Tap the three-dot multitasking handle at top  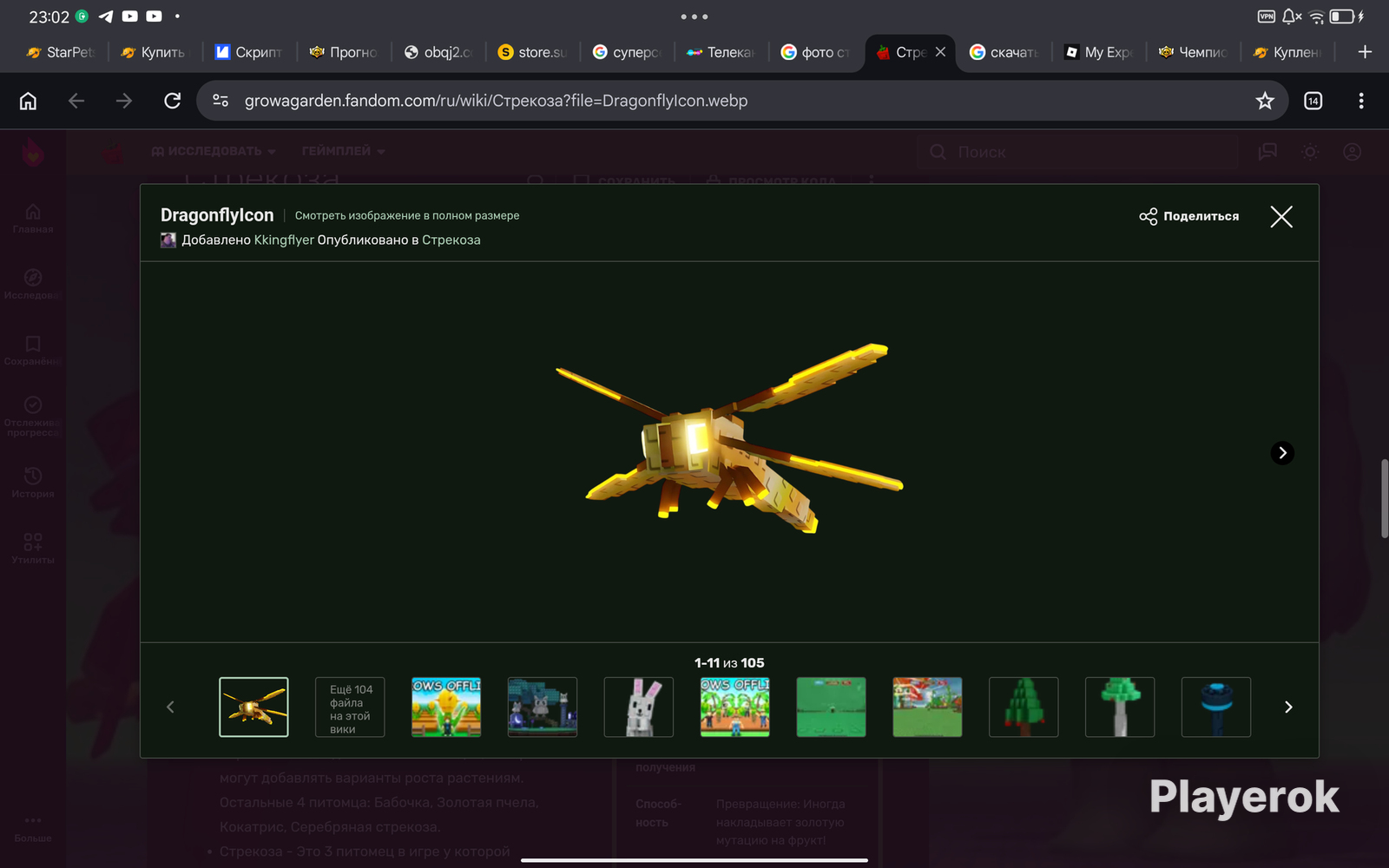(694, 16)
